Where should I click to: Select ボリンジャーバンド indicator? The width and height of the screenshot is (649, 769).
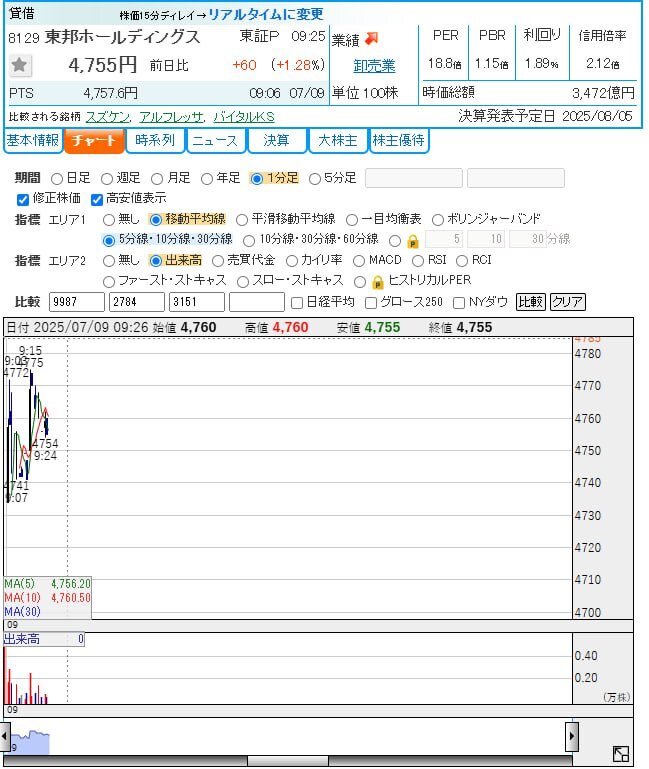coord(438,220)
